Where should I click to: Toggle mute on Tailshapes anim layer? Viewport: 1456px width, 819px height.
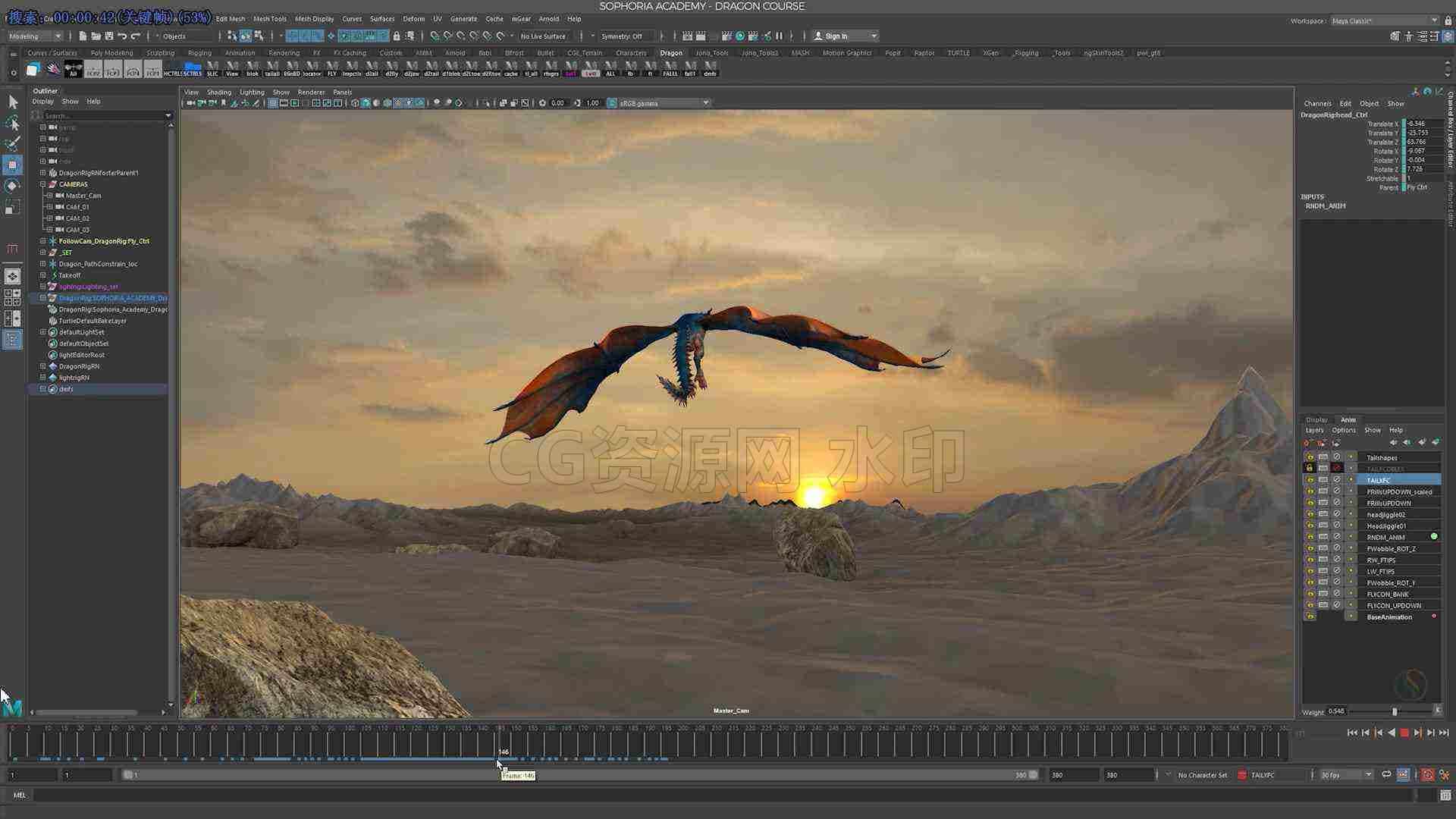pos(1337,457)
